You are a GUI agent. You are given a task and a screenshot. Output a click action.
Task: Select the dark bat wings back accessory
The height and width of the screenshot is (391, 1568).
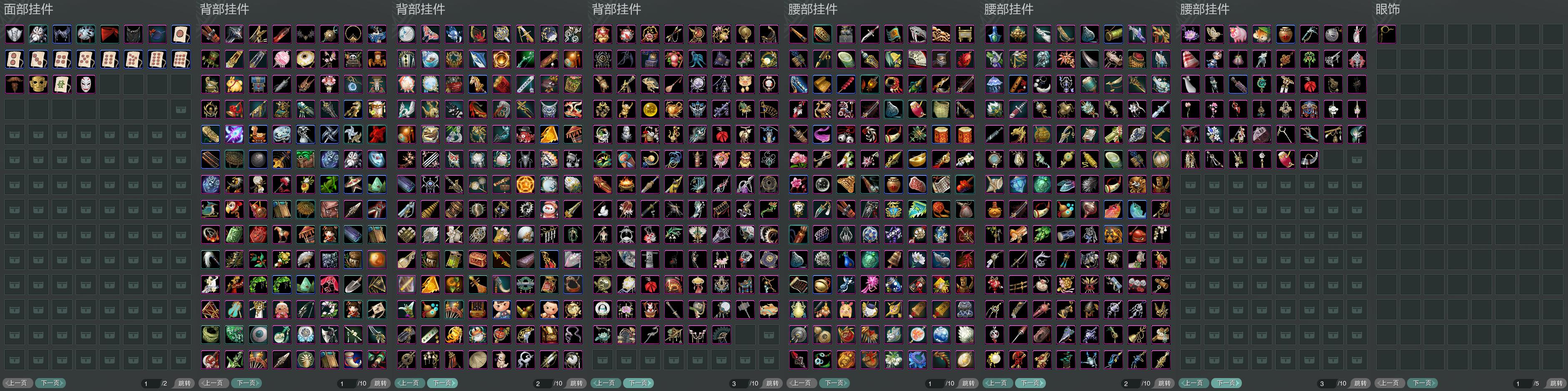click(x=306, y=34)
